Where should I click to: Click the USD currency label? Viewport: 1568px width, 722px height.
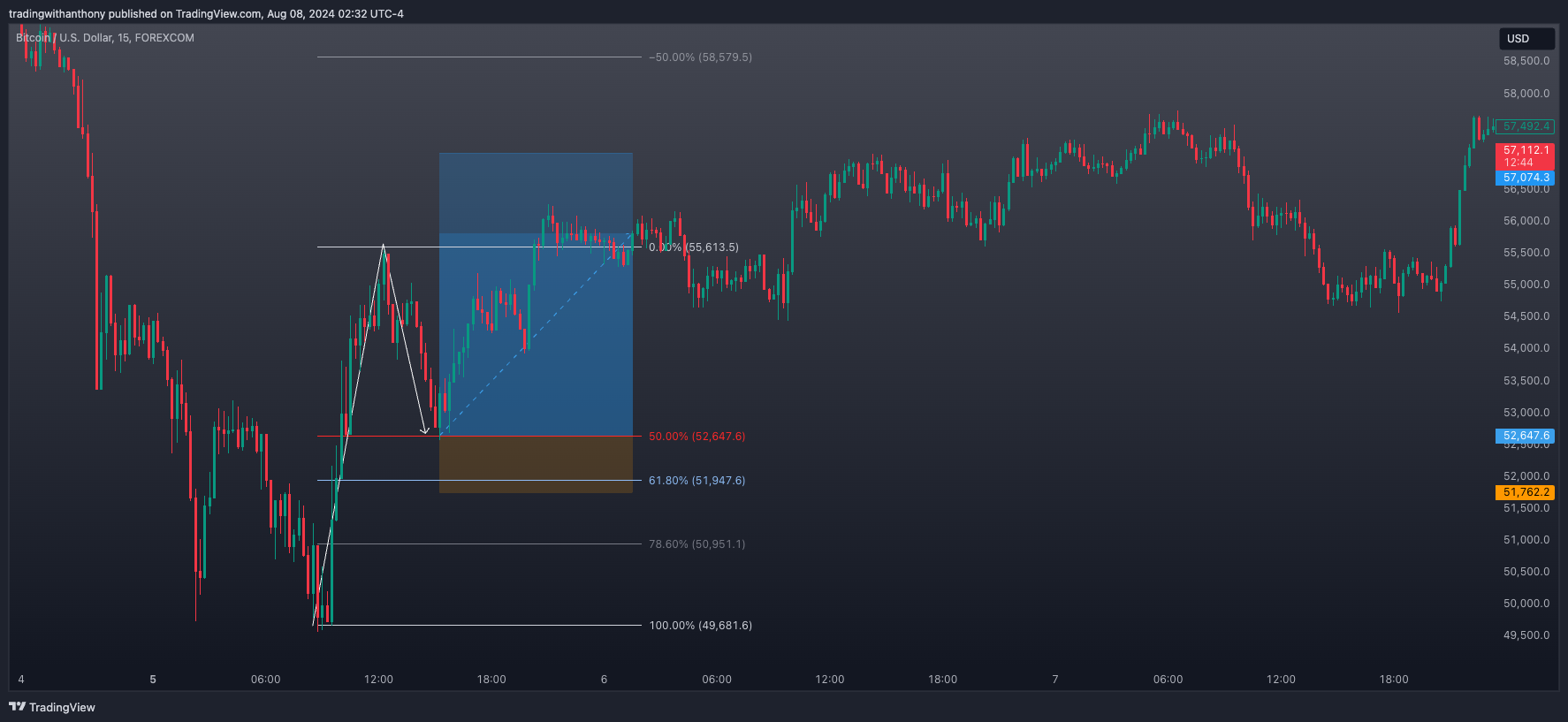[x=1526, y=39]
